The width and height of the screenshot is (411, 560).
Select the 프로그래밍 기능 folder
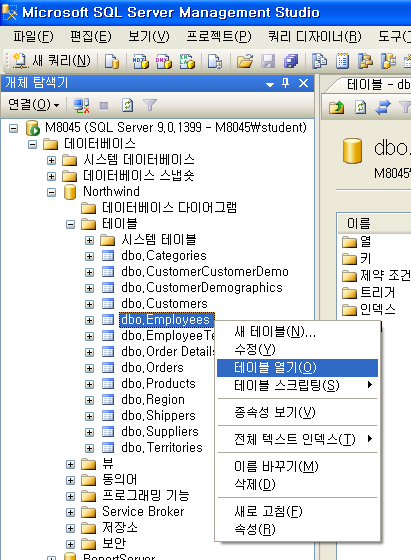click(146, 496)
